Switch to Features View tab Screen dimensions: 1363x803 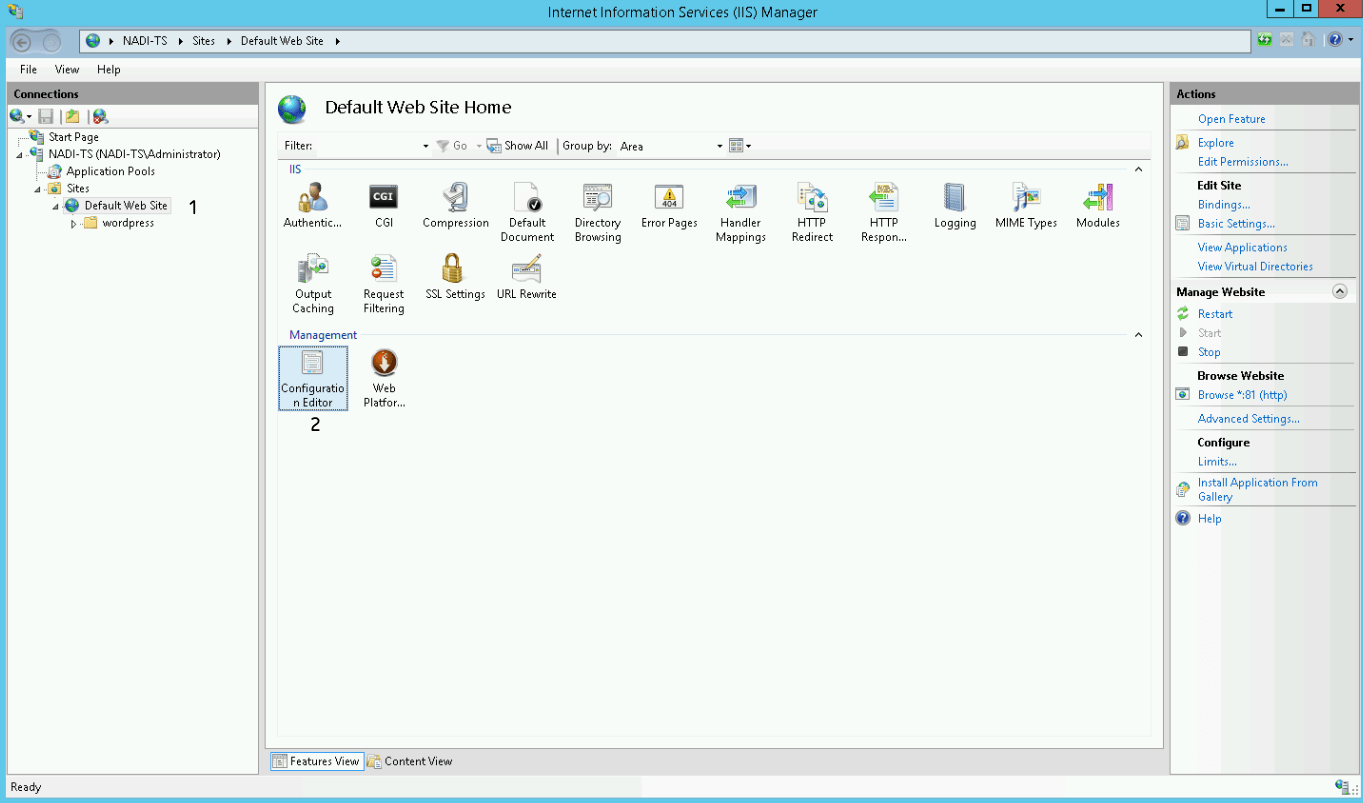316,761
